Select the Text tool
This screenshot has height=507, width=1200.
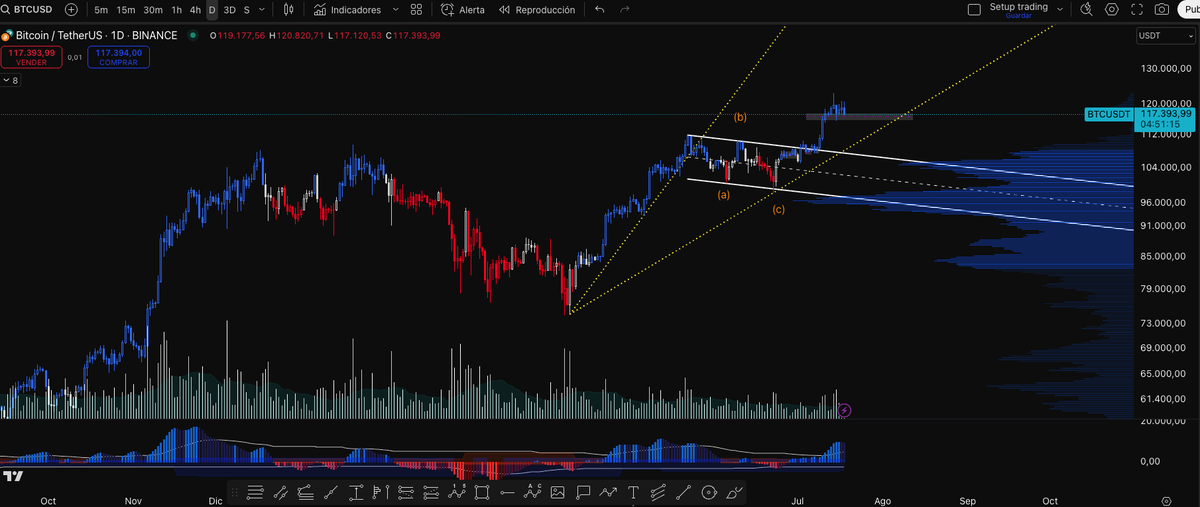coord(633,492)
